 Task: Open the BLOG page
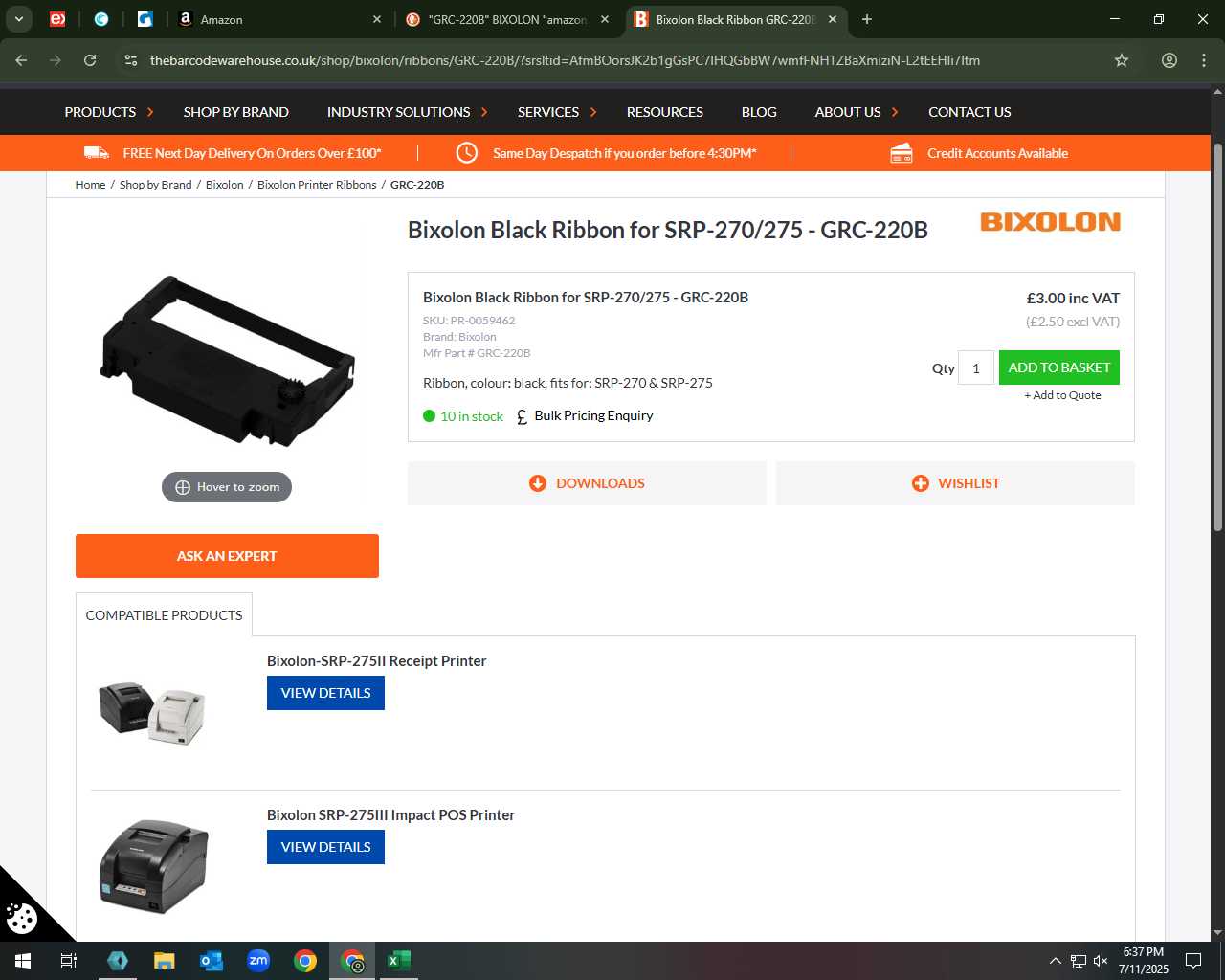tap(759, 112)
